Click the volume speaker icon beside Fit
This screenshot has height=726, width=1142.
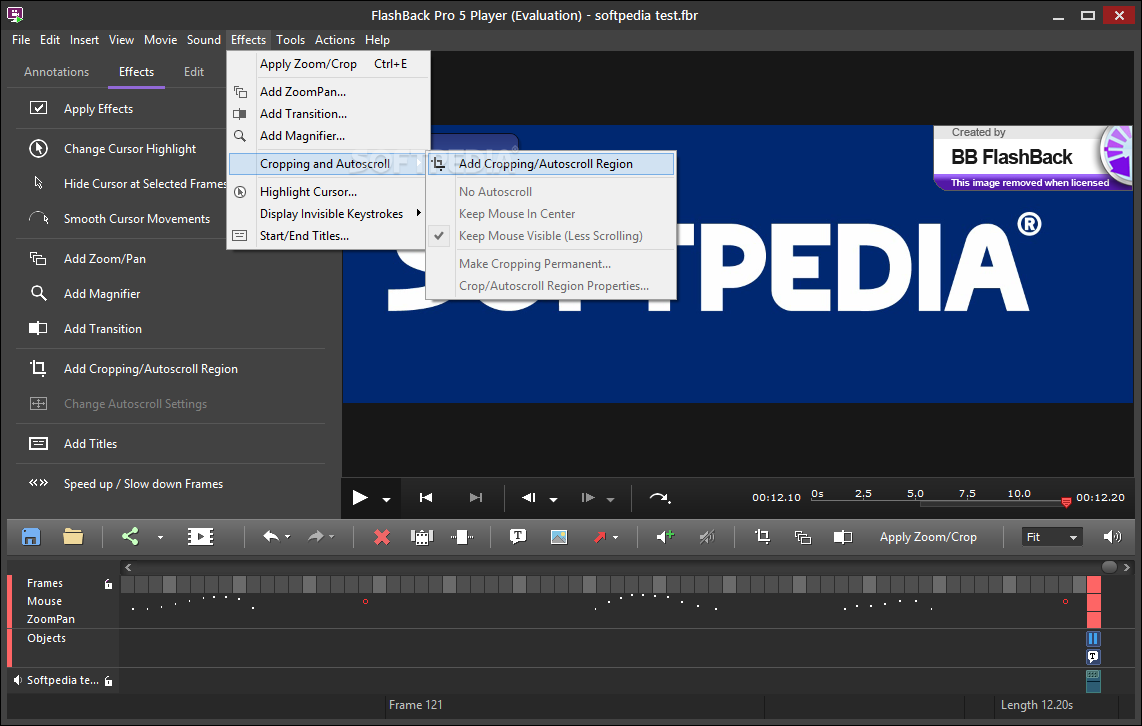point(1112,537)
